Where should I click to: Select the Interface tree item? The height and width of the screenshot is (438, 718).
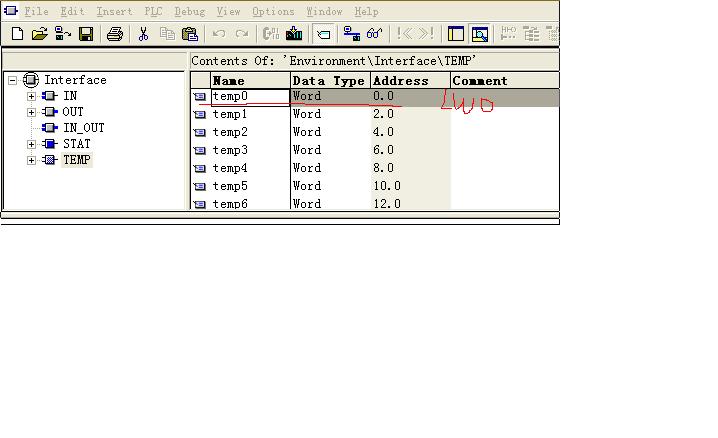click(x=75, y=80)
